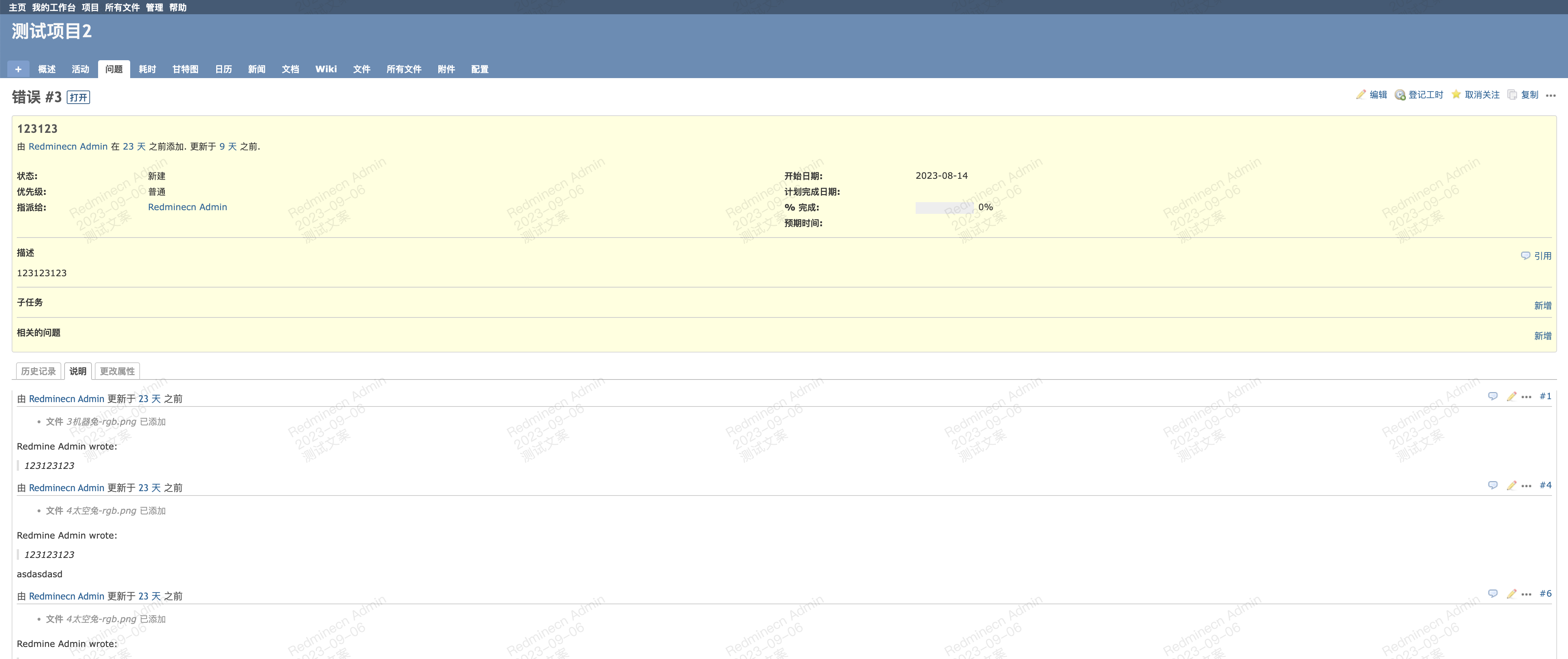
Task: Click the 测试项目2 project title
Action: click(x=52, y=32)
